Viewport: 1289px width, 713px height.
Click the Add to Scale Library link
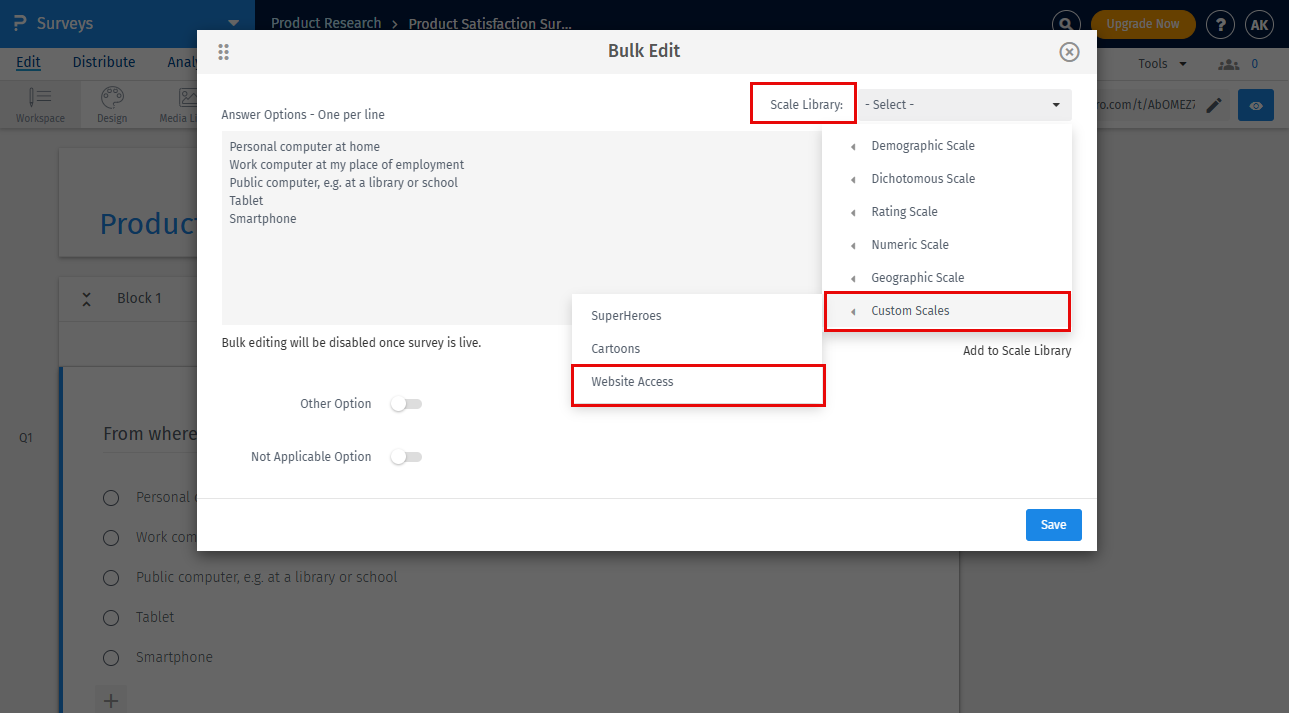[1016, 350]
